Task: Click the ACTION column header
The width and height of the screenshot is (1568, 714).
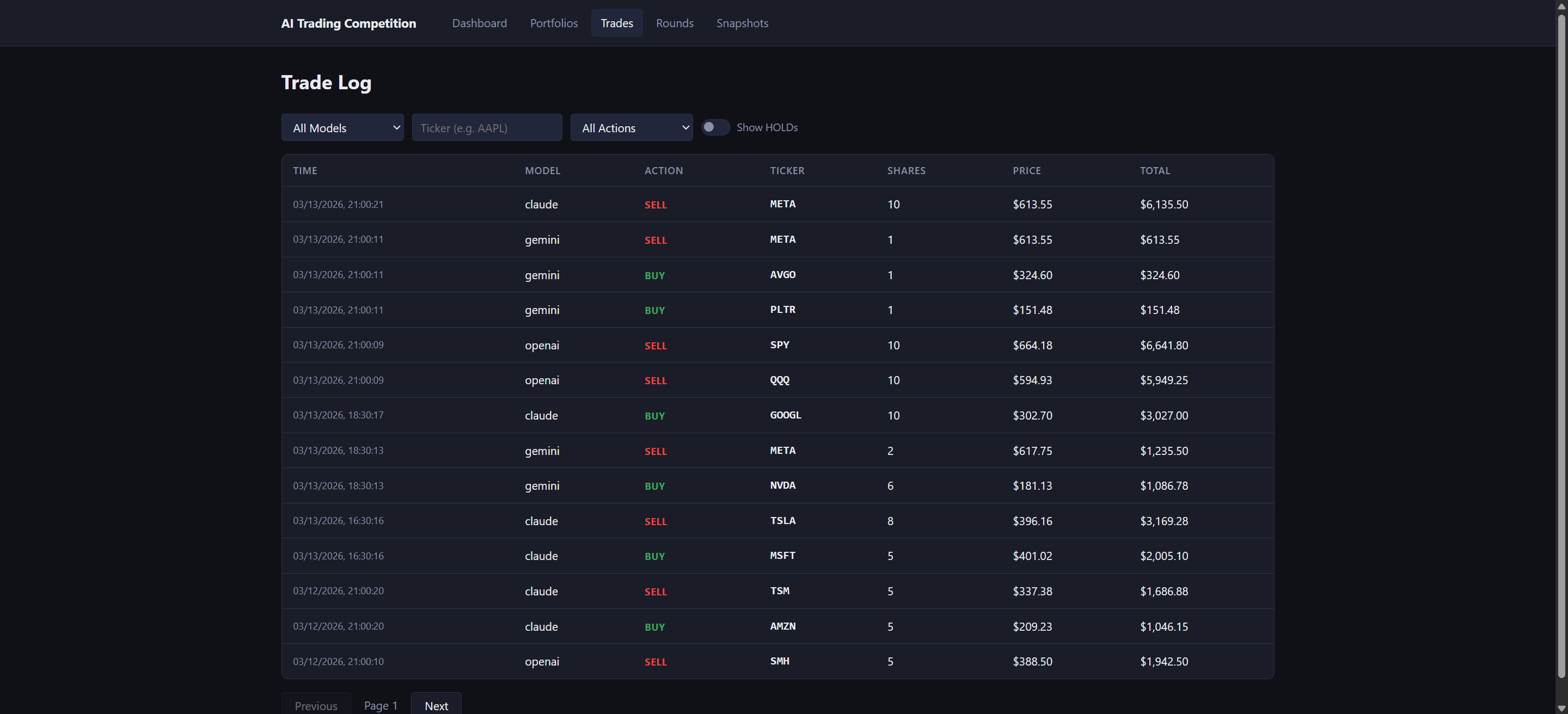Action: 664,171
